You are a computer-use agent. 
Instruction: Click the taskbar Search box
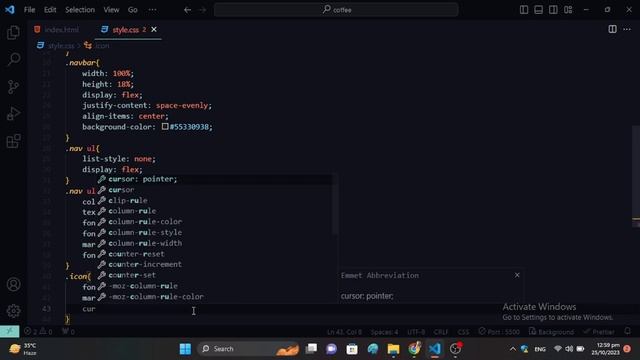coord(249,349)
